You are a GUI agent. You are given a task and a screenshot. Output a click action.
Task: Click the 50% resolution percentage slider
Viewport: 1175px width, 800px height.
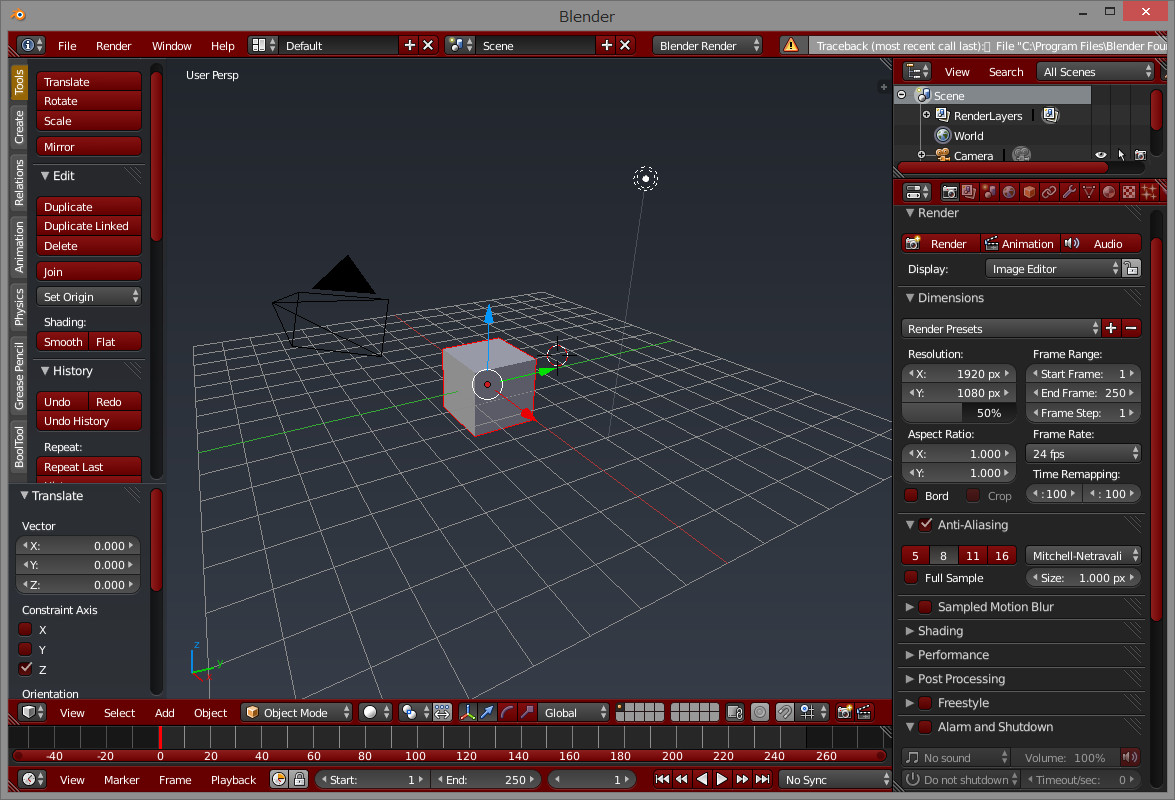coord(959,413)
